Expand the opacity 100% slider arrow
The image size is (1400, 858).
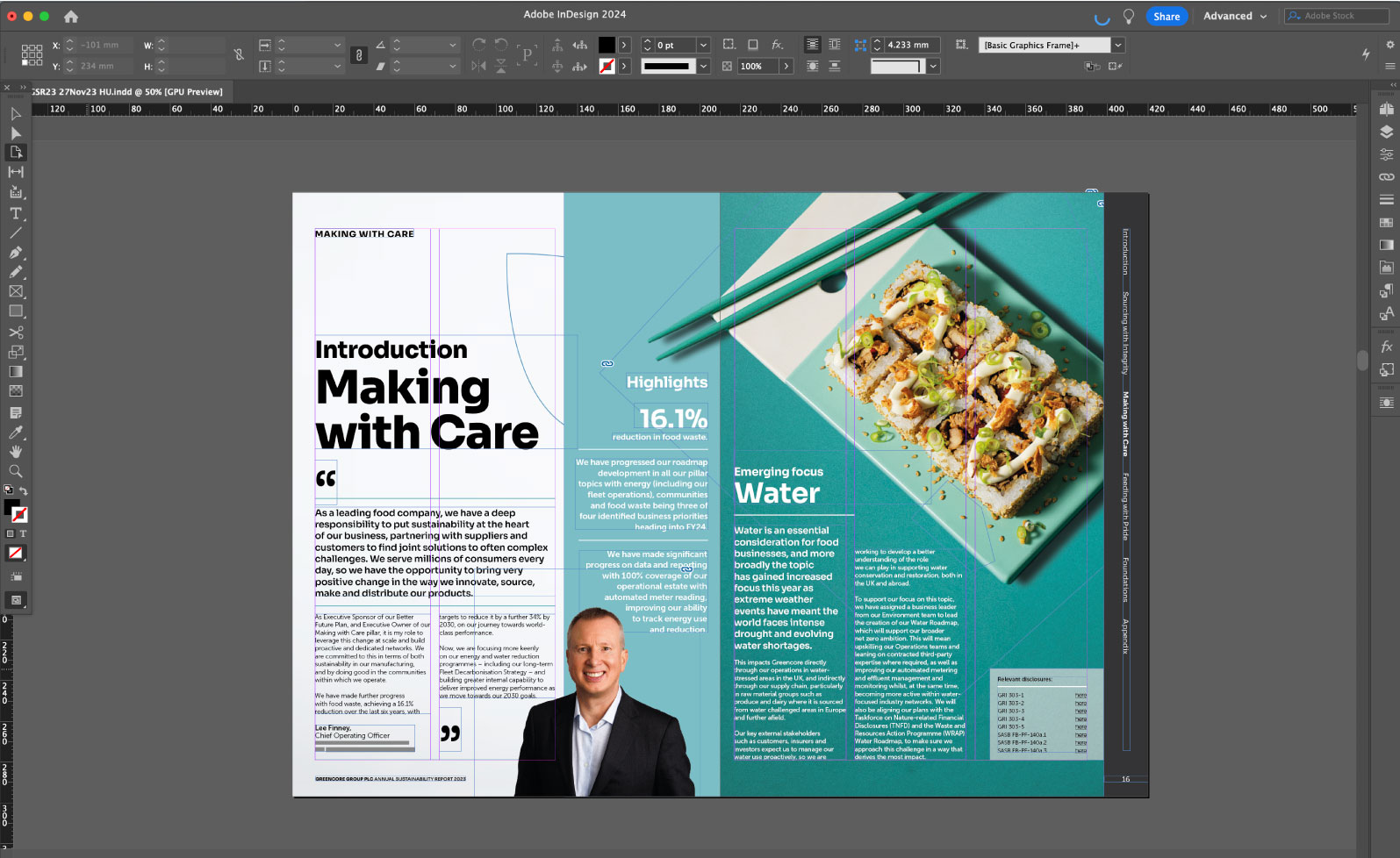pyautogui.click(x=786, y=66)
